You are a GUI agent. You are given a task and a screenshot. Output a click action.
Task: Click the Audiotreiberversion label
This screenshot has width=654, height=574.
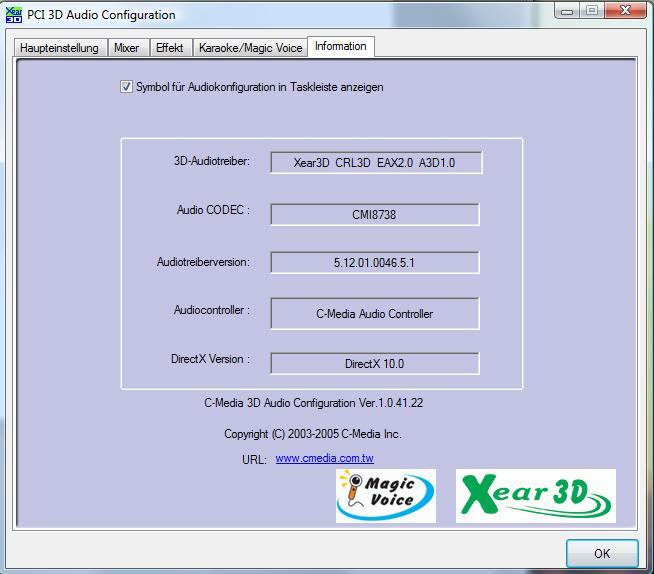click(x=204, y=262)
